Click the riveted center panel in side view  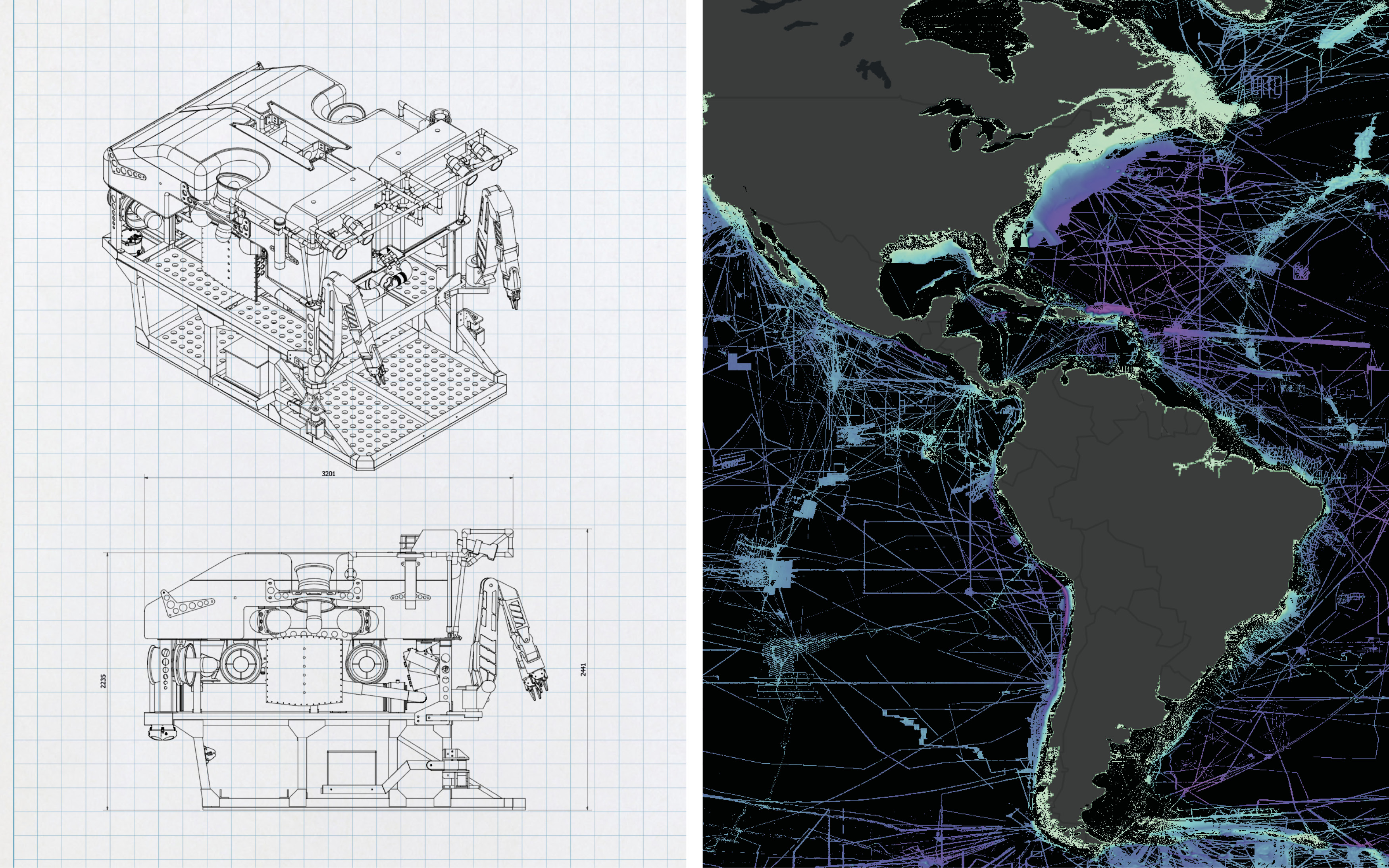(304, 672)
